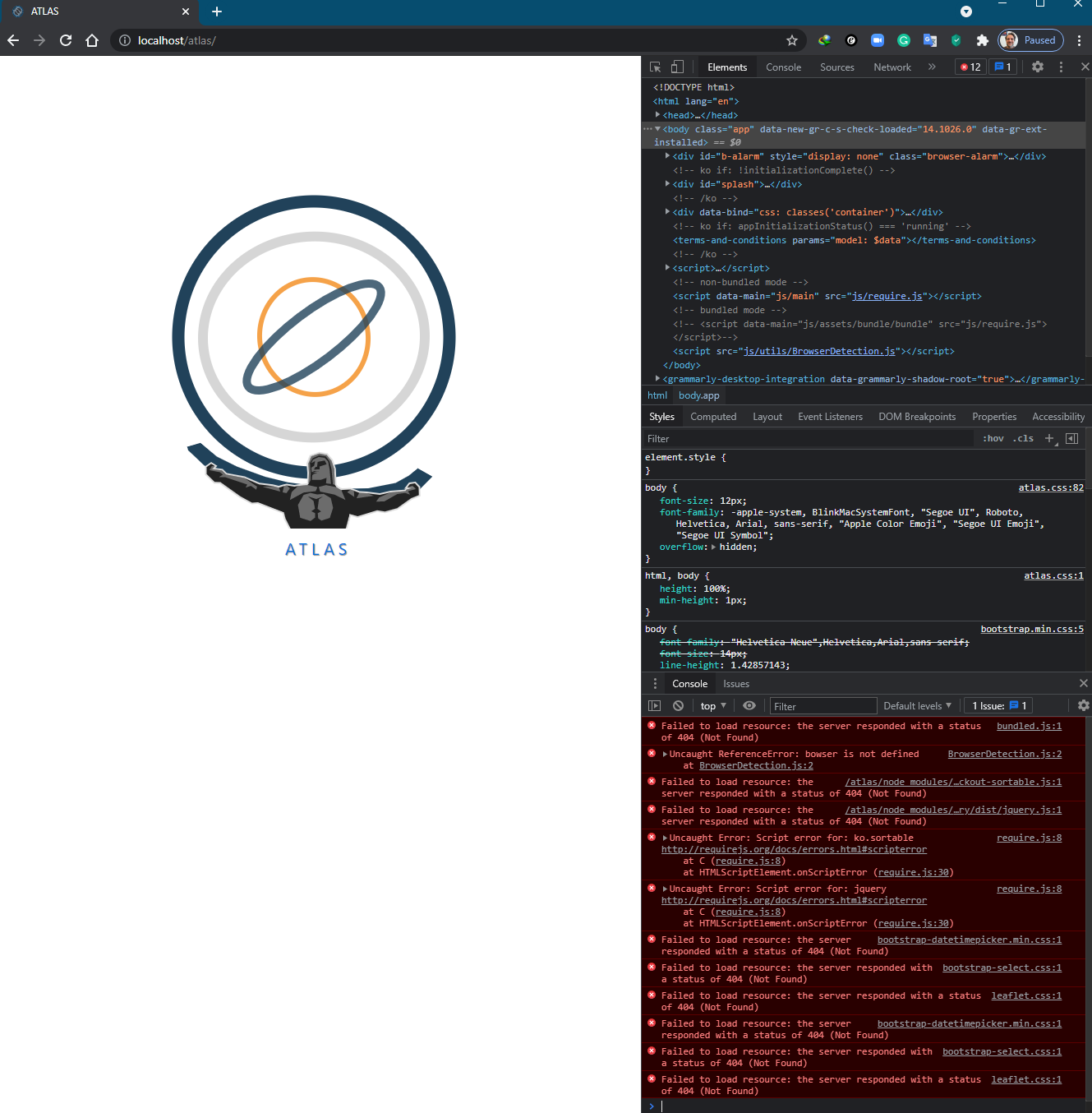This screenshot has height=1113, width=1092.
Task: Toggle computed styles sidebar pane icon
Action: point(1071,439)
